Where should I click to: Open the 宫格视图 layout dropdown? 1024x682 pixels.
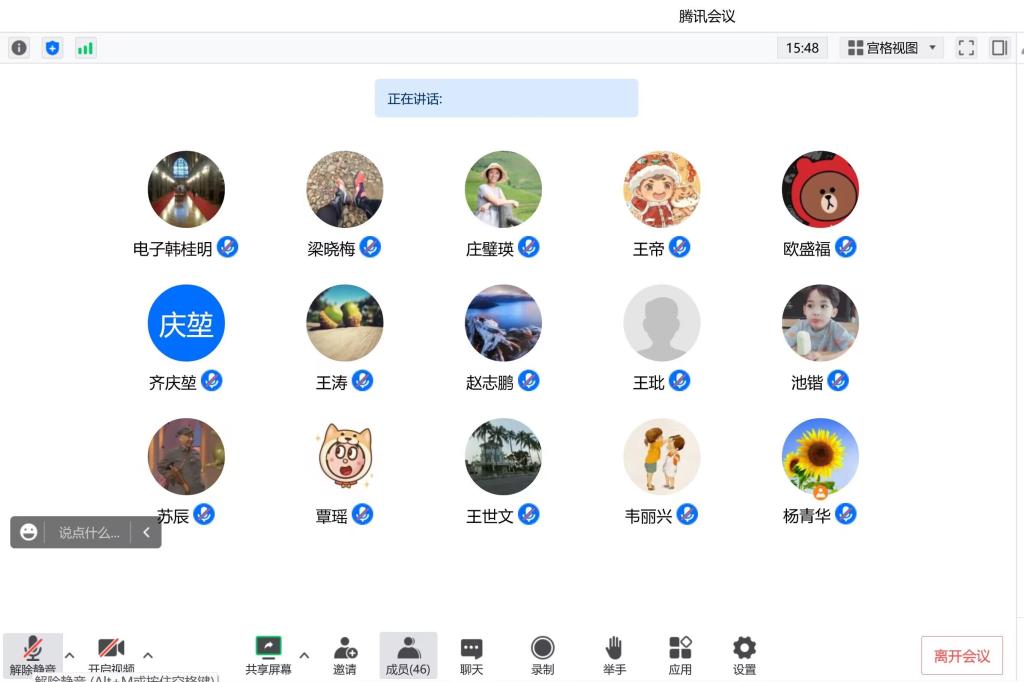[x=891, y=48]
